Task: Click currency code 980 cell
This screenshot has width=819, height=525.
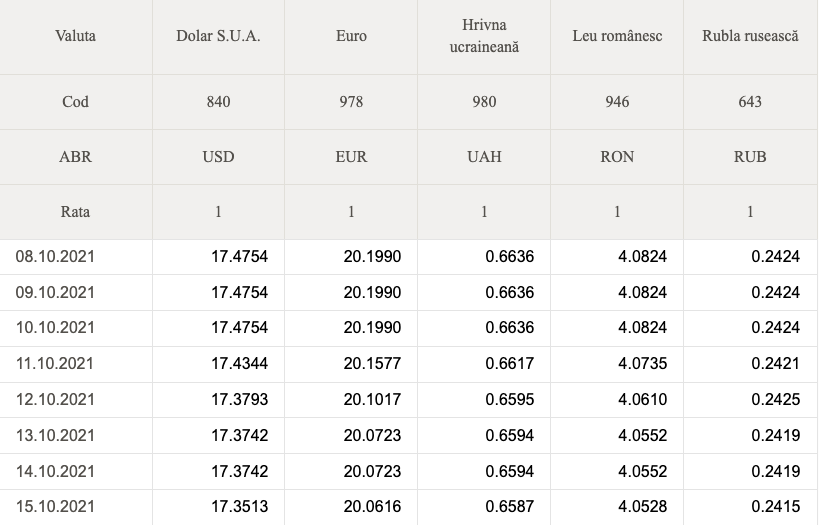Action: [x=484, y=101]
